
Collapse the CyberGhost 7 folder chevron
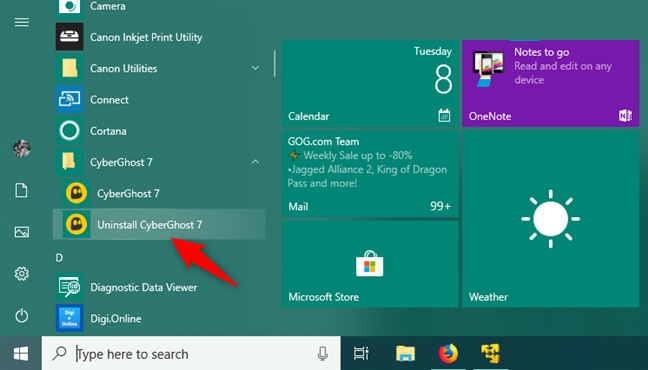coord(255,162)
